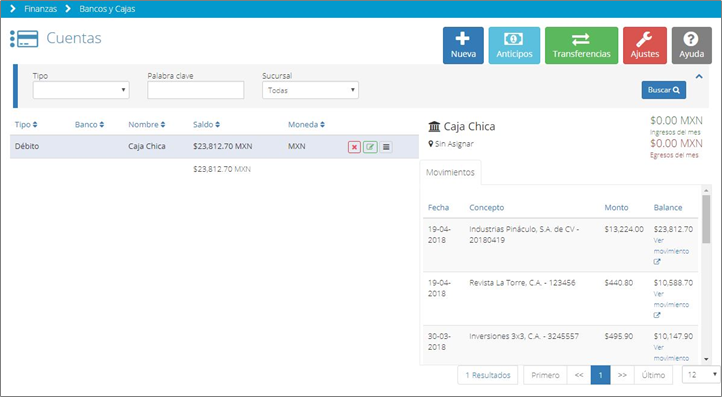Expand the Tipo dropdown filter

tap(81, 90)
